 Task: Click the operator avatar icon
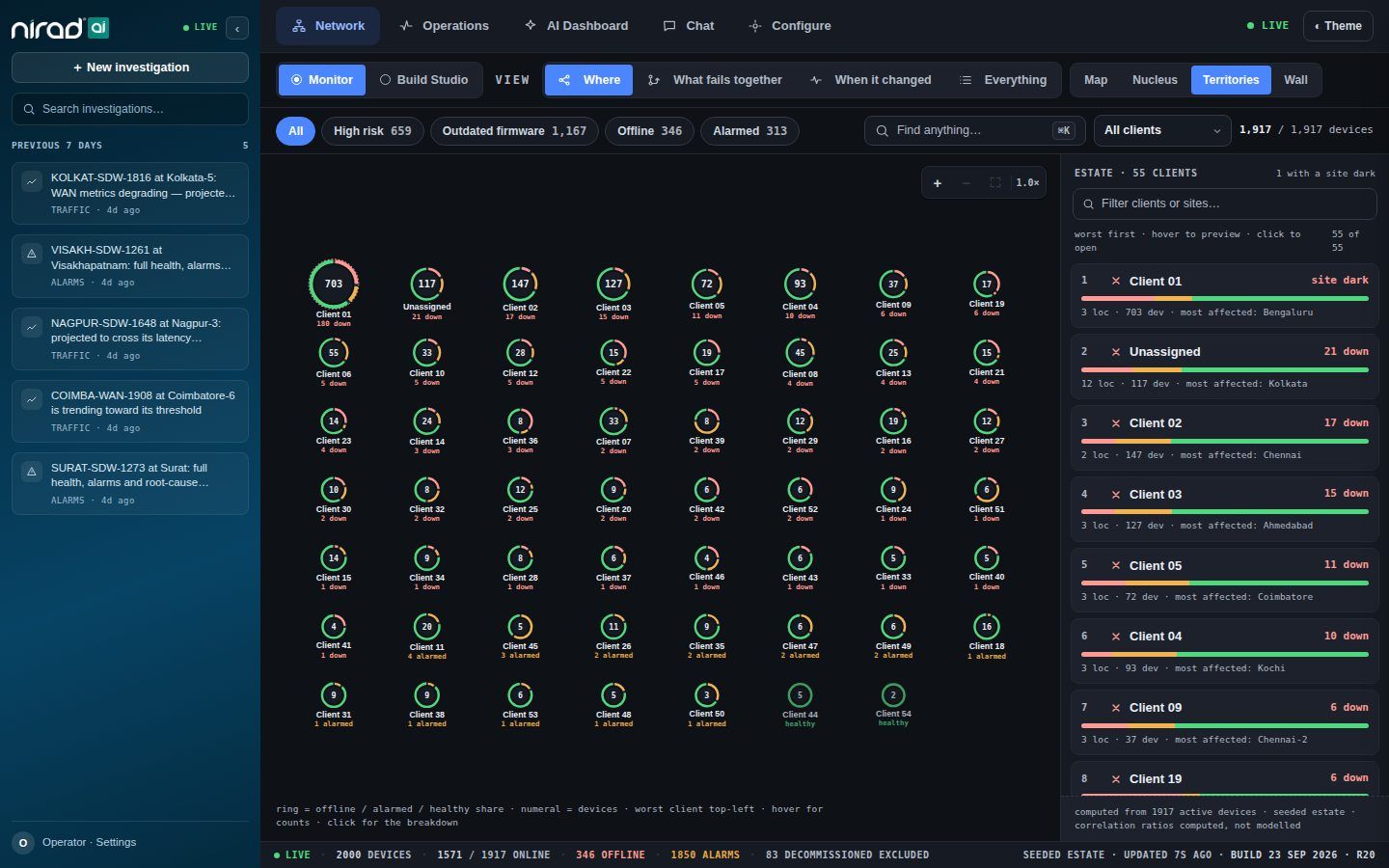click(x=23, y=843)
